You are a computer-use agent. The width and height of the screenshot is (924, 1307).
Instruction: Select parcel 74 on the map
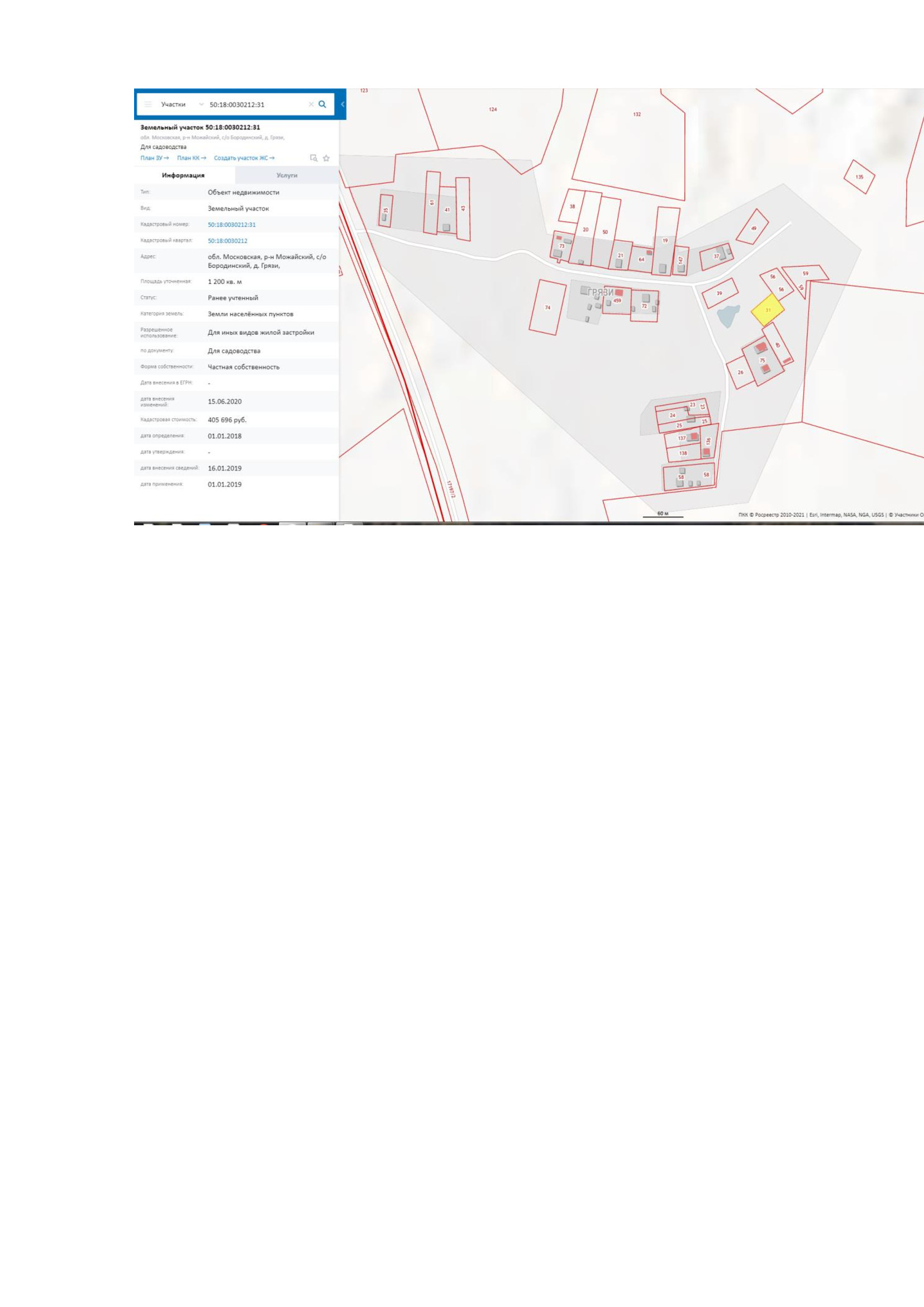[x=547, y=307]
